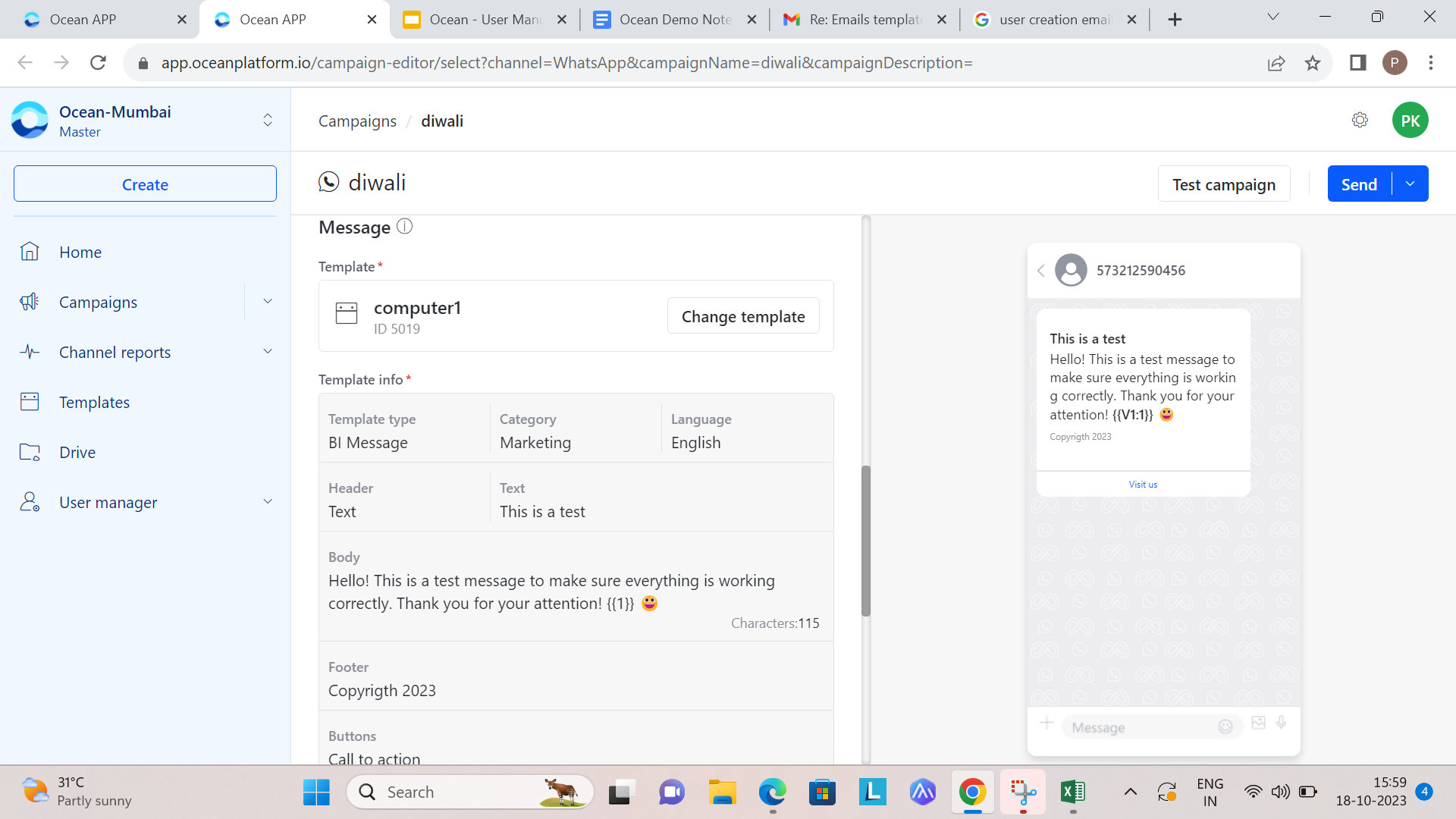The image size is (1456, 819).
Task: Bookmark this page with the star icon
Action: pos(1313,63)
